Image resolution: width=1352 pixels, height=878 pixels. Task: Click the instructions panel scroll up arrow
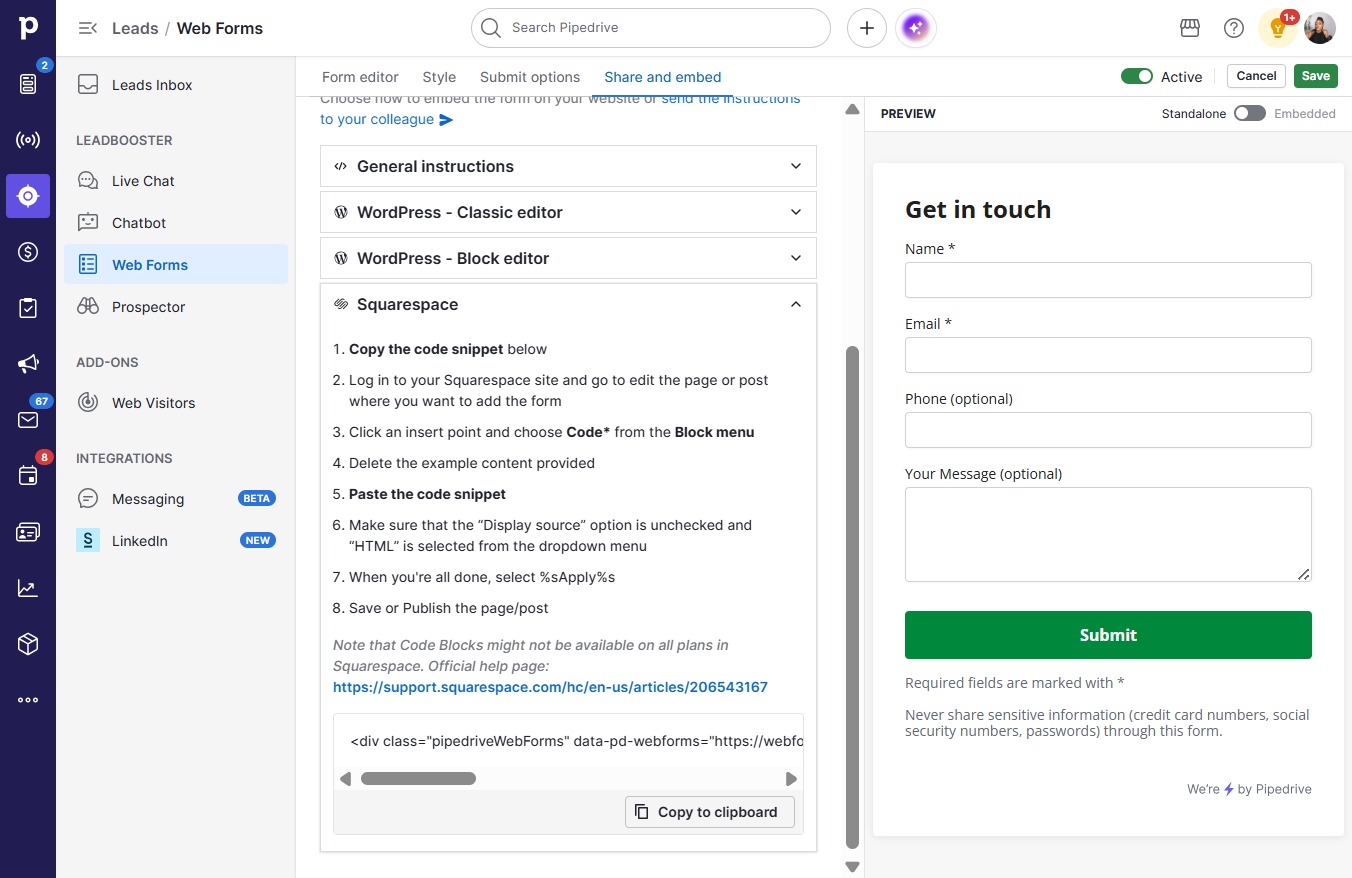coord(853,109)
